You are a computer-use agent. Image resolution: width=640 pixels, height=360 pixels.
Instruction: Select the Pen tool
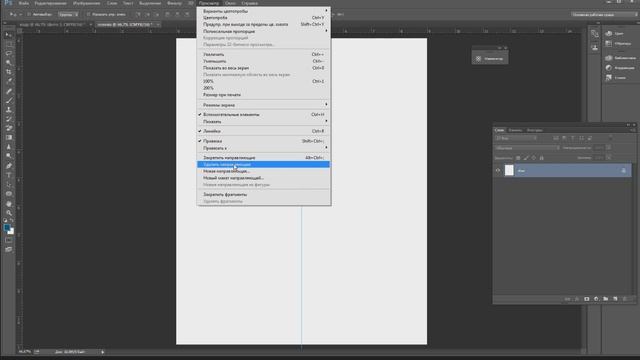tap(9, 166)
